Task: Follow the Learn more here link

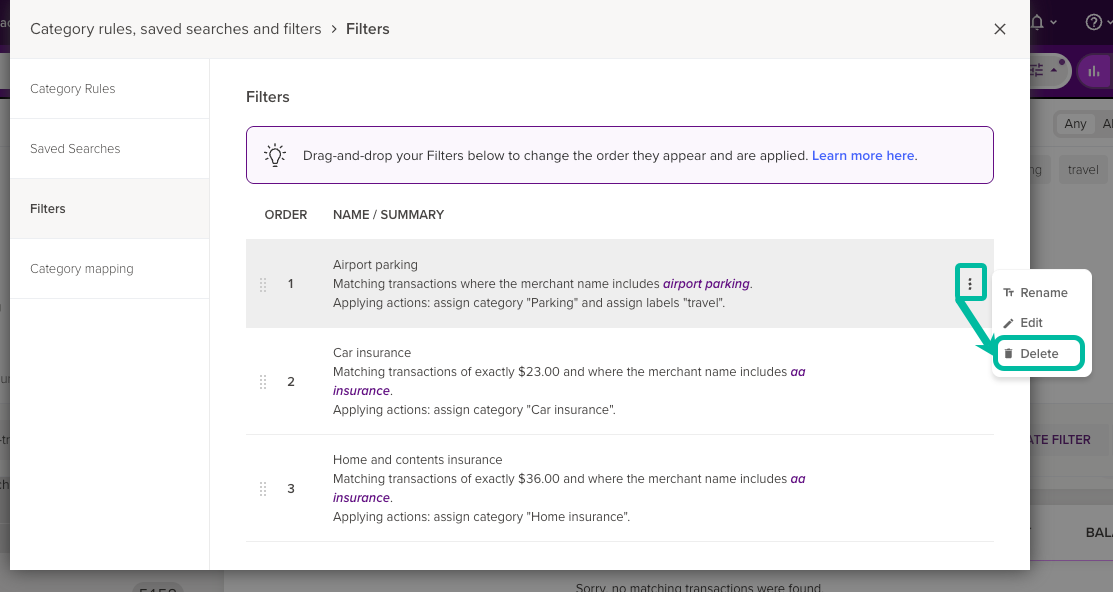Action: coord(863,156)
